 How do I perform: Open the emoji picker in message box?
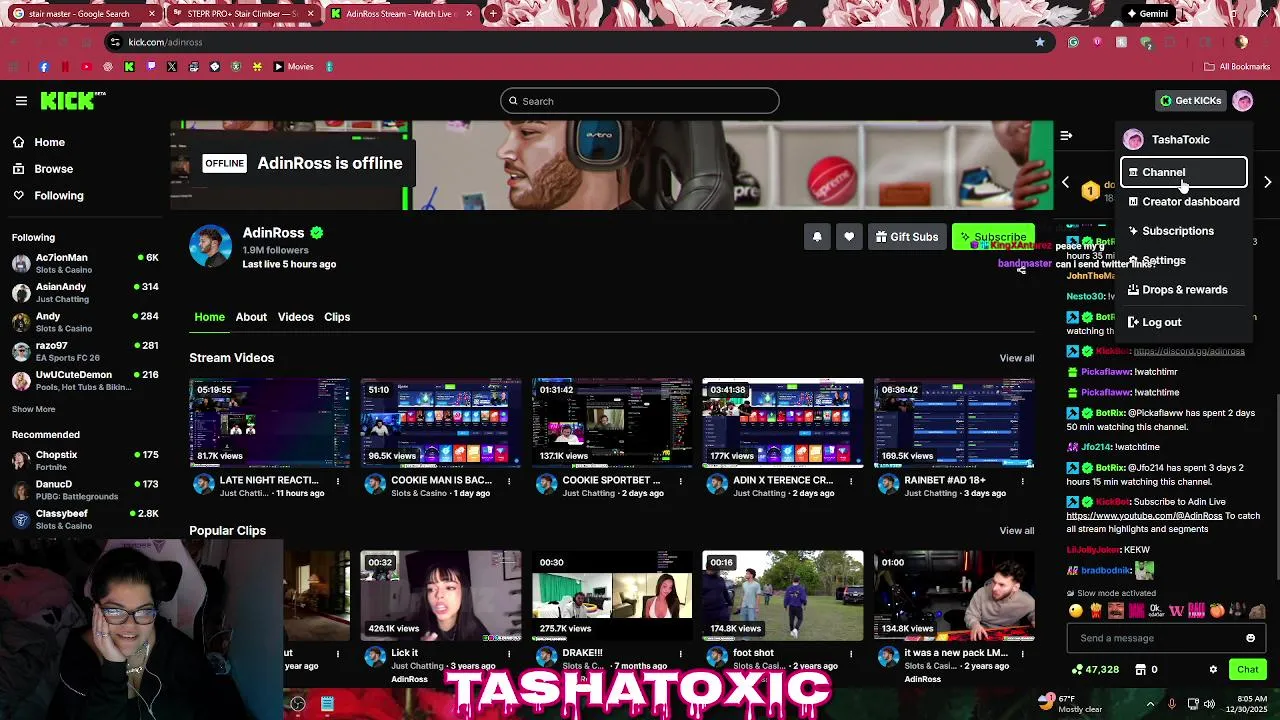[1250, 638]
